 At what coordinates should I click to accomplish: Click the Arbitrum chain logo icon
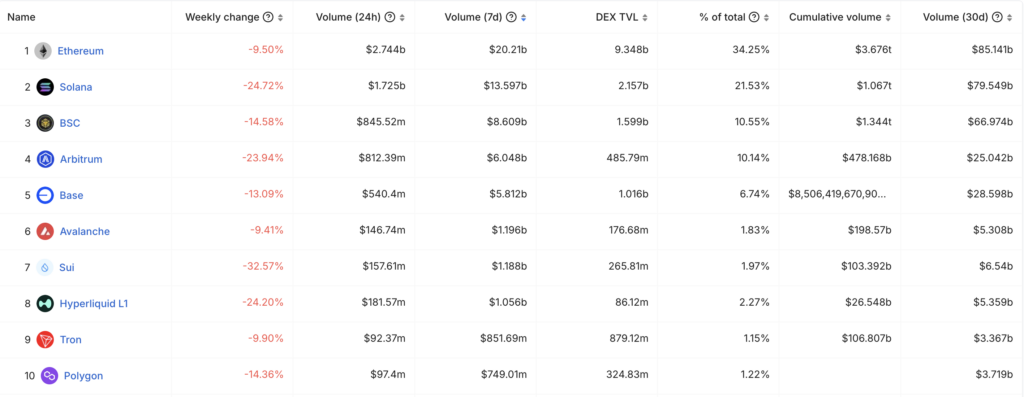point(45,159)
